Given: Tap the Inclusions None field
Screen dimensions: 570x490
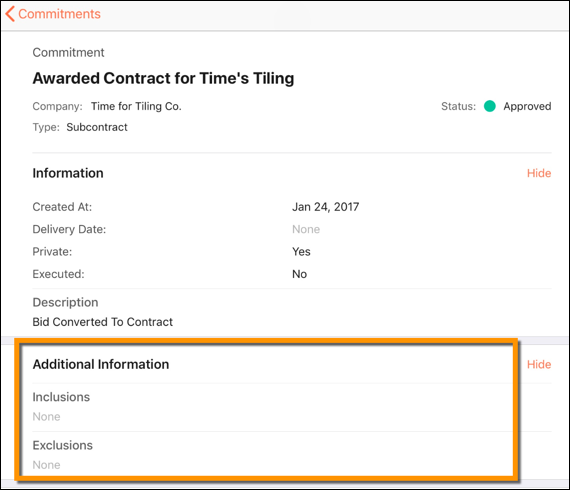Looking at the screenshot, I should coord(46,417).
